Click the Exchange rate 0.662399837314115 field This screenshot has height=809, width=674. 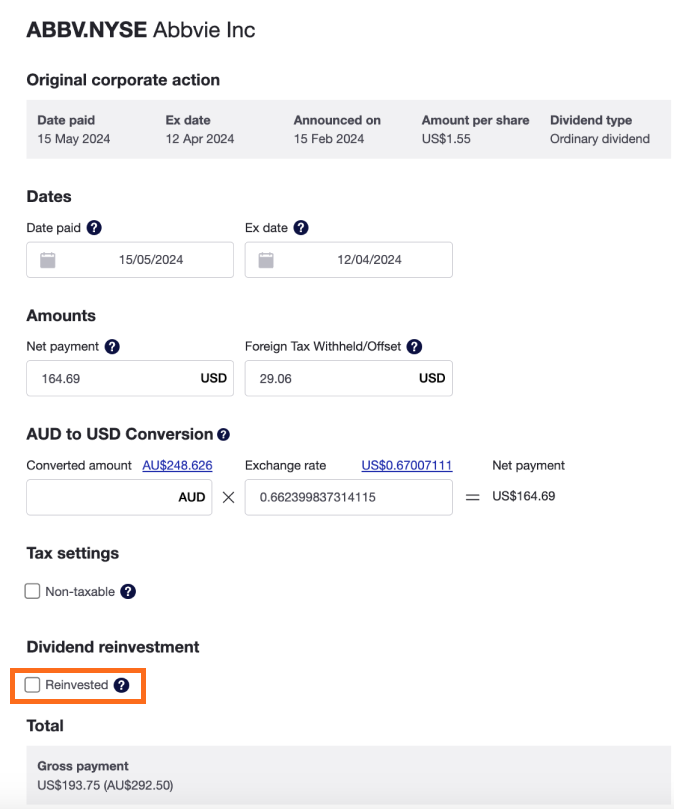348,497
